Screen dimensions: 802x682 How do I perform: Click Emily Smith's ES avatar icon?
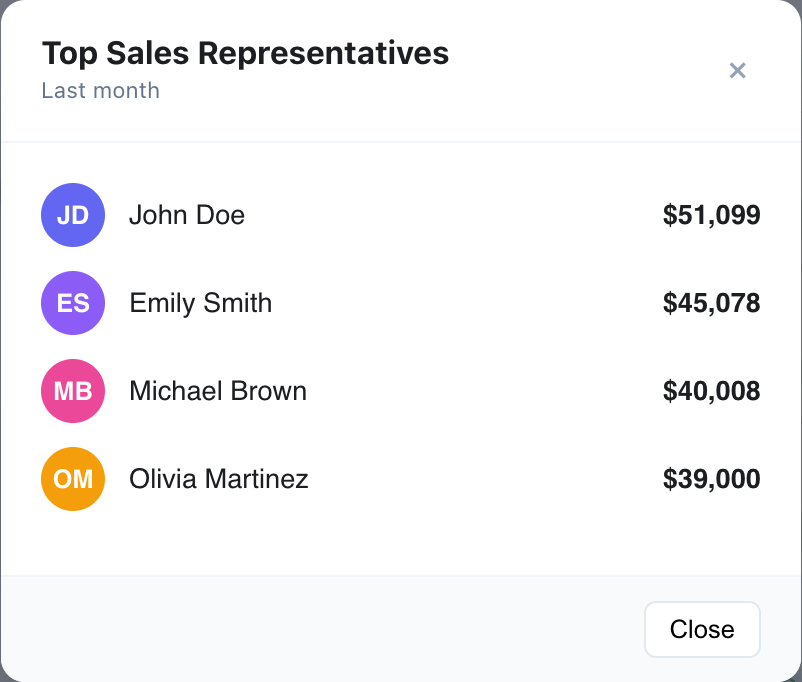tap(72, 303)
